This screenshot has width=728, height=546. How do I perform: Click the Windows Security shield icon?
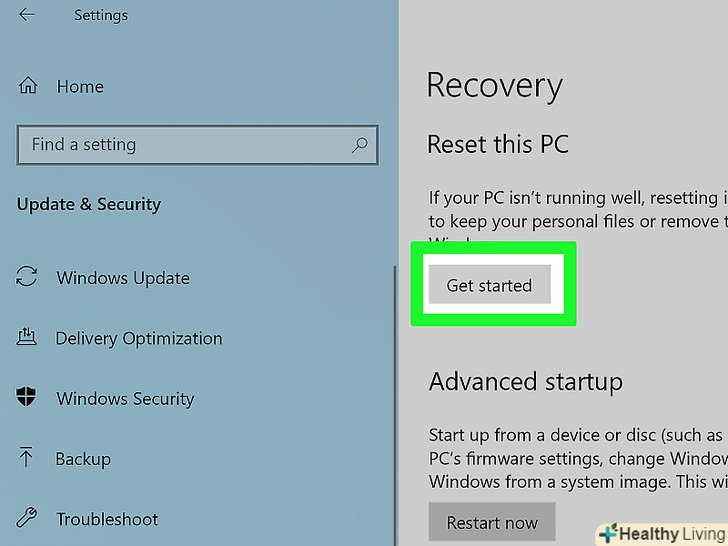point(28,398)
